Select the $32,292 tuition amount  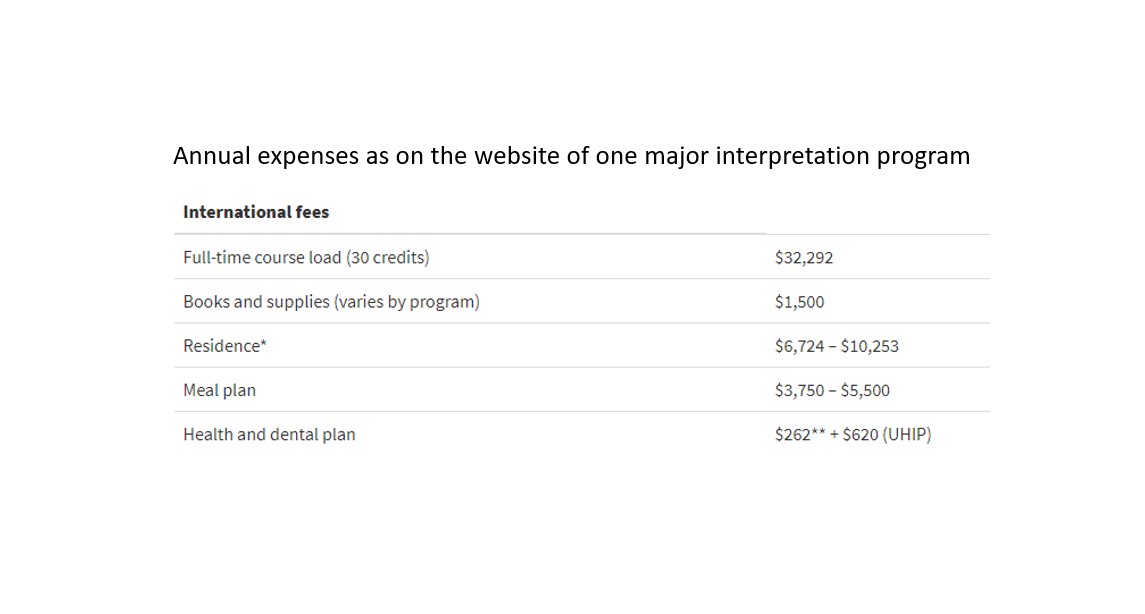click(803, 258)
